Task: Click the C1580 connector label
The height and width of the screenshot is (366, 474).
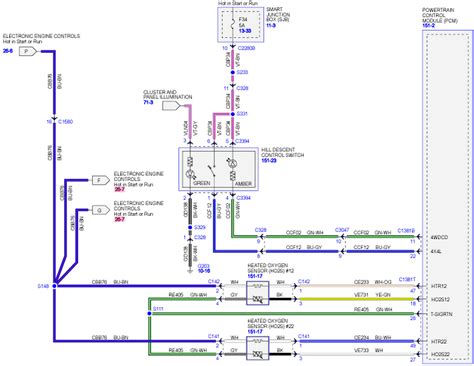Action: point(65,122)
